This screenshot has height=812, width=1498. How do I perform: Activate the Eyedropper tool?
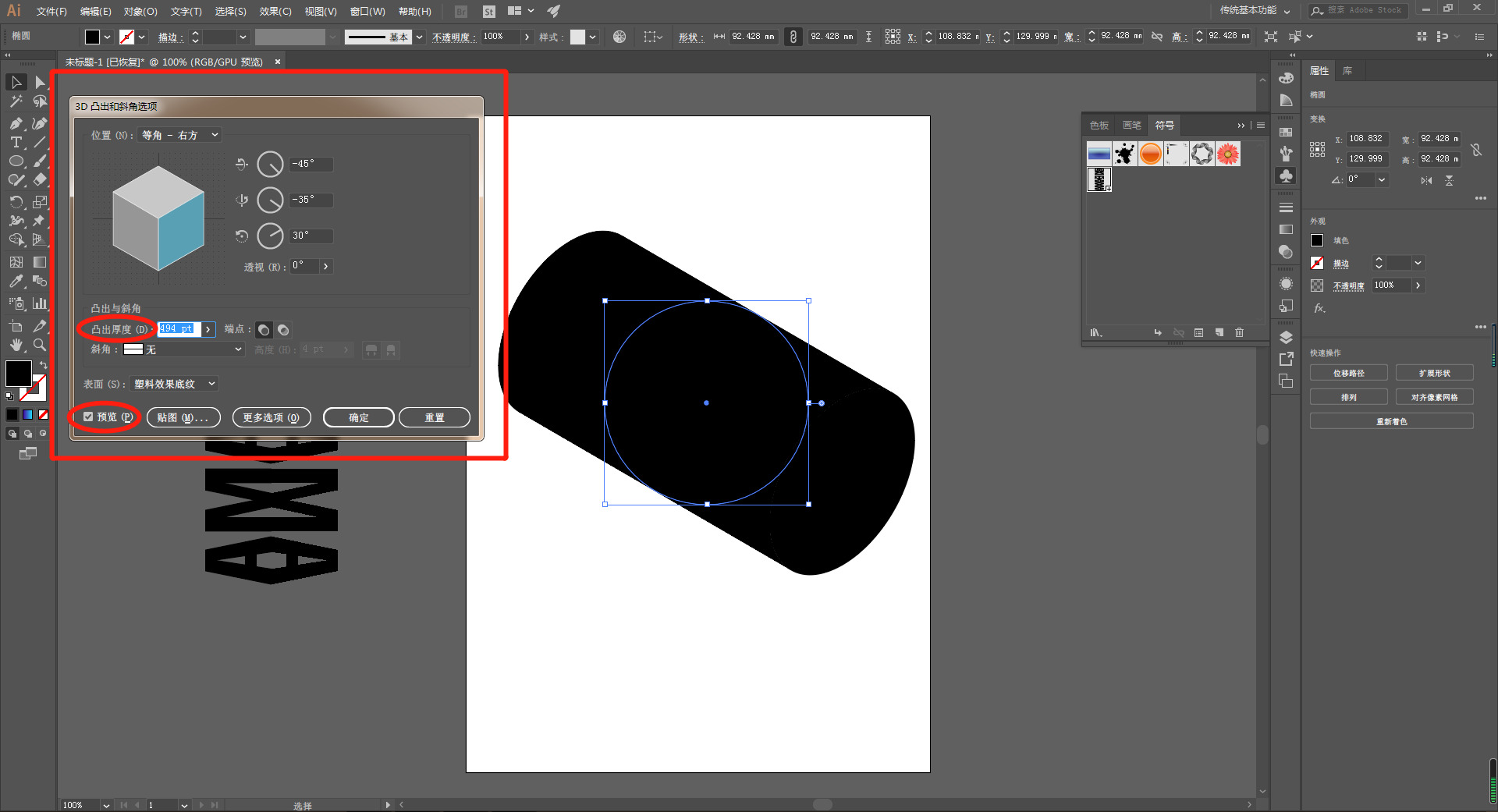[16, 282]
